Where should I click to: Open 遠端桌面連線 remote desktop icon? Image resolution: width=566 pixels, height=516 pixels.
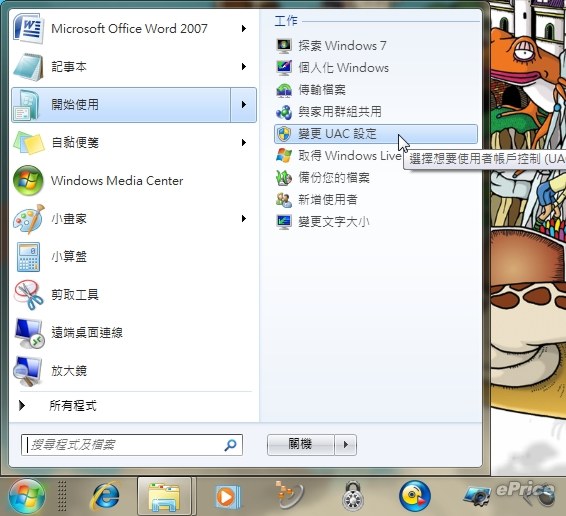29,333
